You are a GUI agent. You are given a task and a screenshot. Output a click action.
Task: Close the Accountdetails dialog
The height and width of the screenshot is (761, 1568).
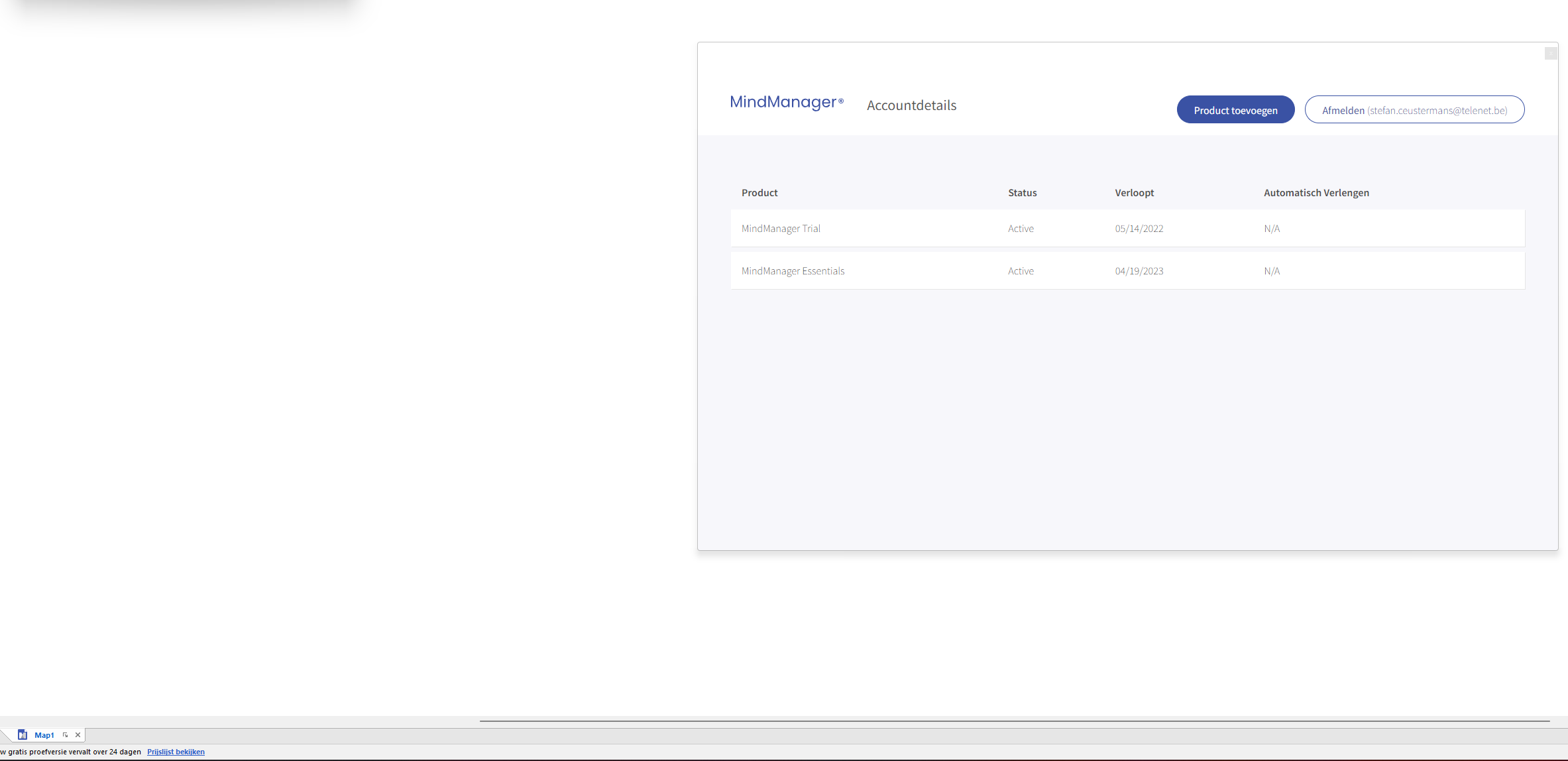pyautogui.click(x=1550, y=53)
